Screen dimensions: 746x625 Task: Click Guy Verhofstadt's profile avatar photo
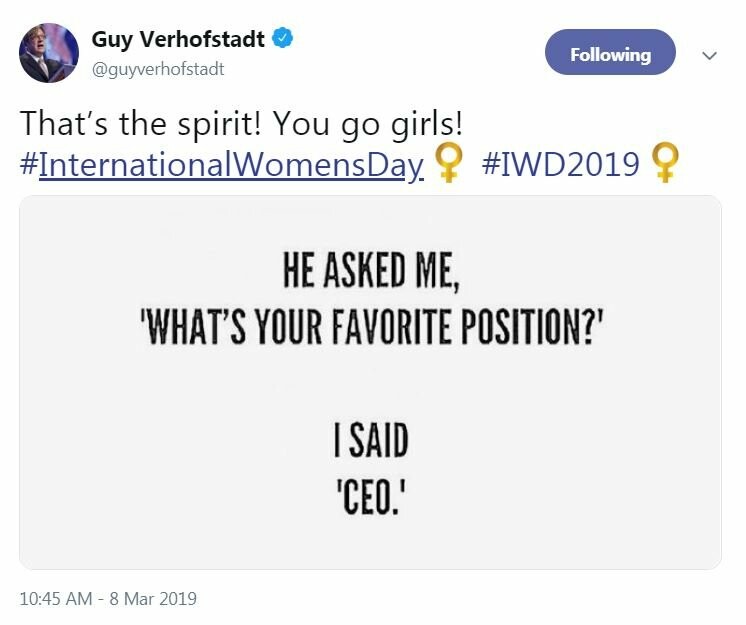[x=49, y=52]
